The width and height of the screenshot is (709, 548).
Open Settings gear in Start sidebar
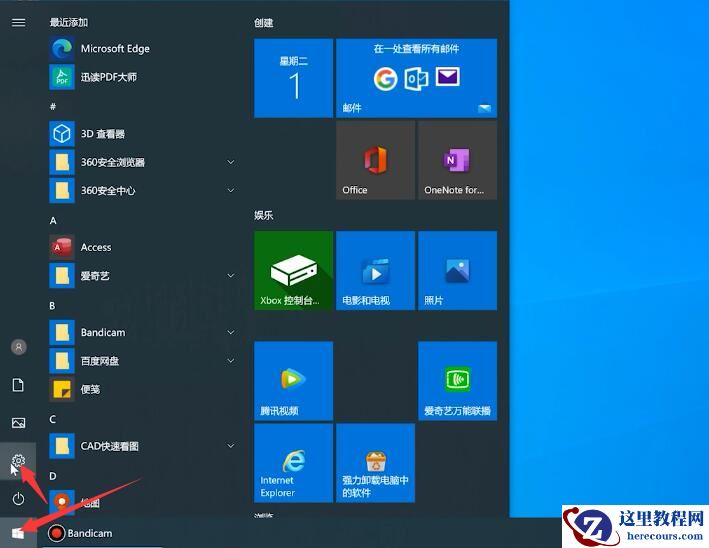19,461
